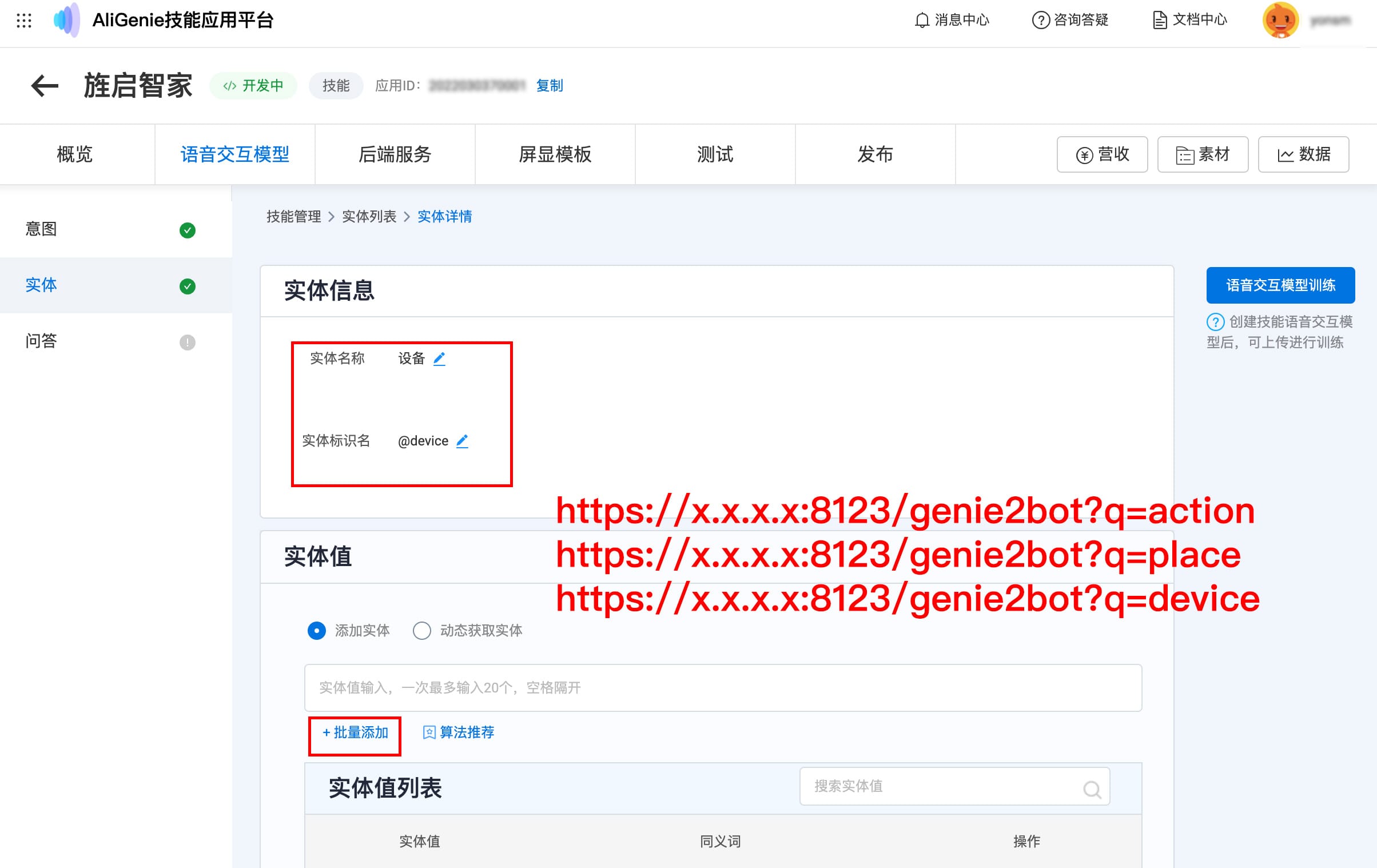Switch to the 后端服务 tab
Viewport: 1377px width, 868px height.
coord(395,154)
